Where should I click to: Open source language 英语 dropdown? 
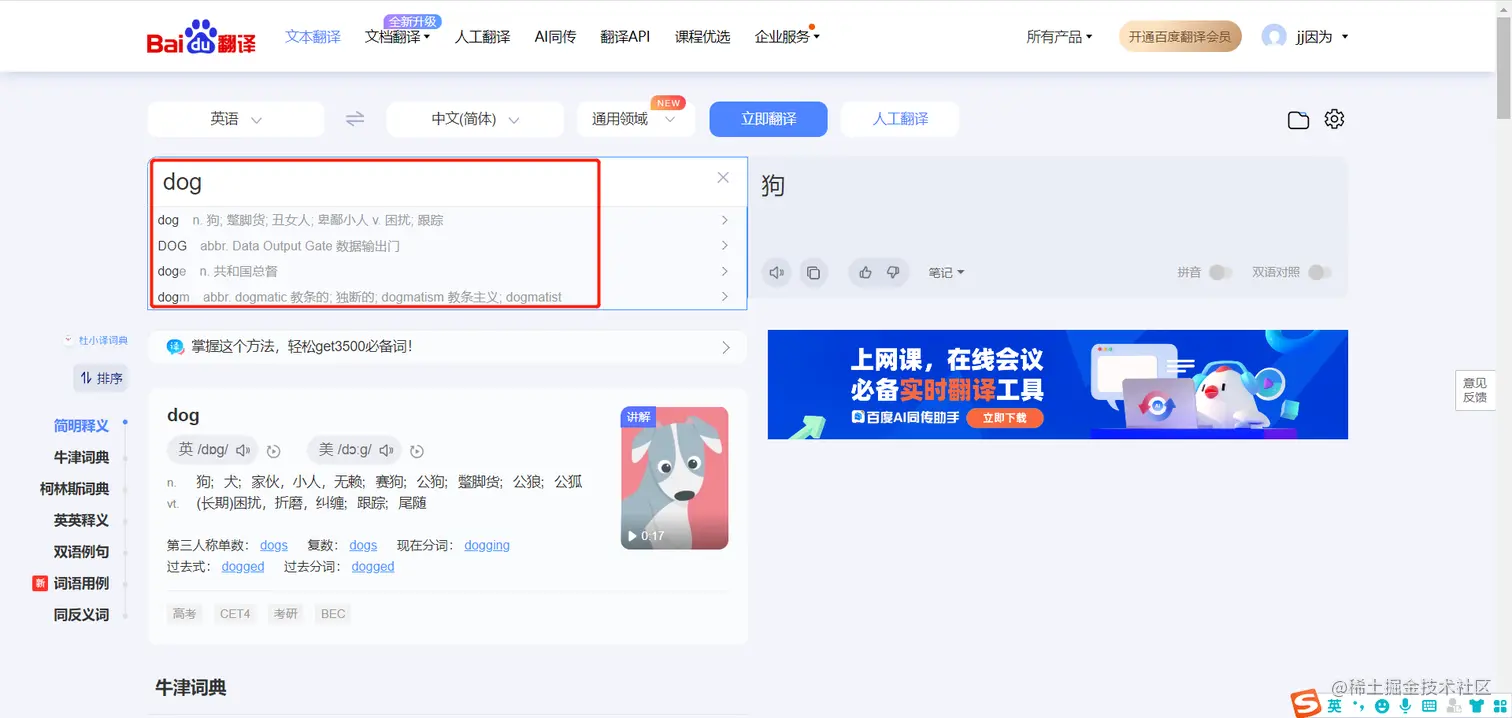[x=236, y=119]
